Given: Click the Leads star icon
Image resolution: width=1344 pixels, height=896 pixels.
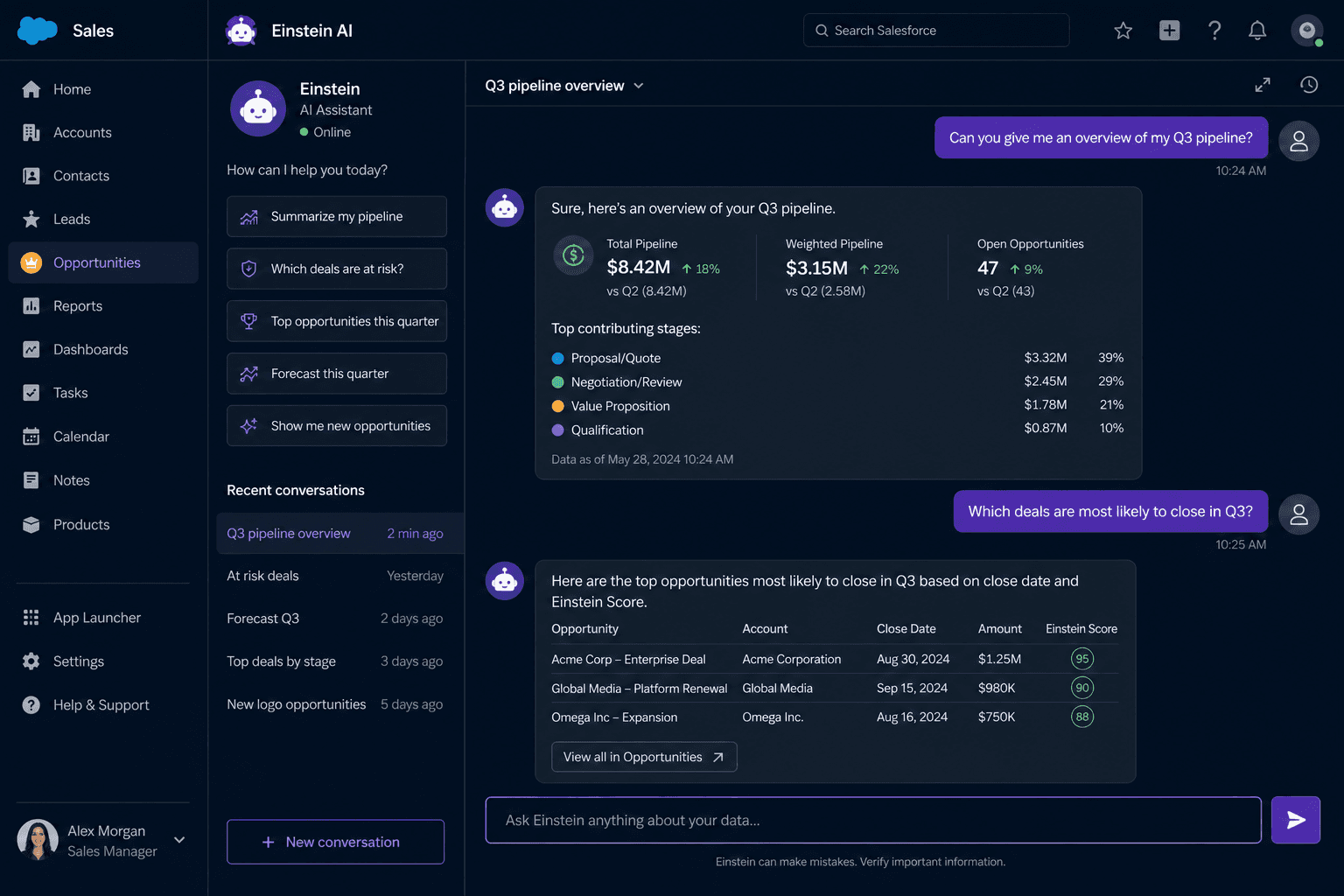Looking at the screenshot, I should (31, 219).
